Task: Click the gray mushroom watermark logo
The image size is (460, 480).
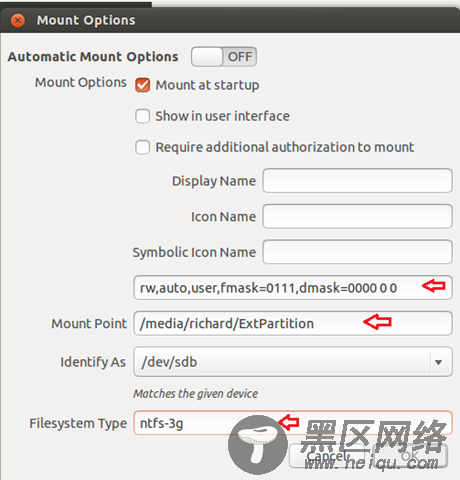Action: tap(258, 445)
